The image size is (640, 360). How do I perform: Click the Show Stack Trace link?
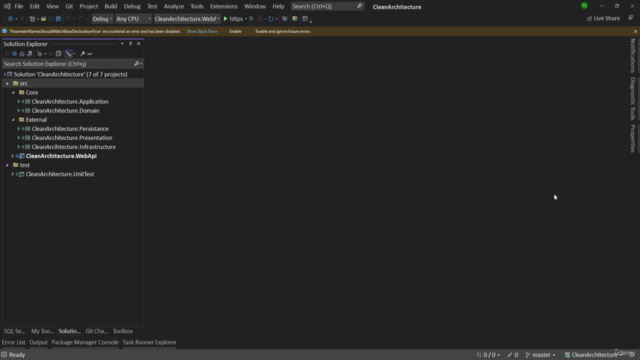tap(202, 31)
